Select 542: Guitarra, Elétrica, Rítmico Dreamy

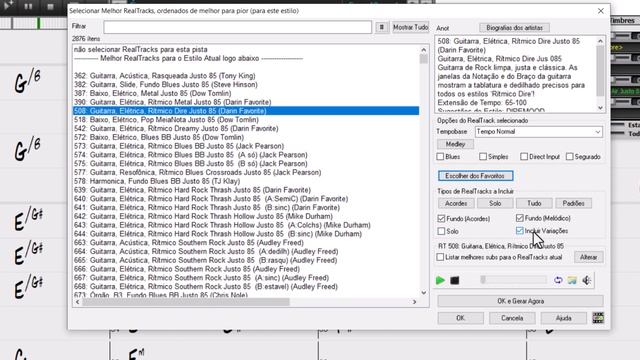176,129
